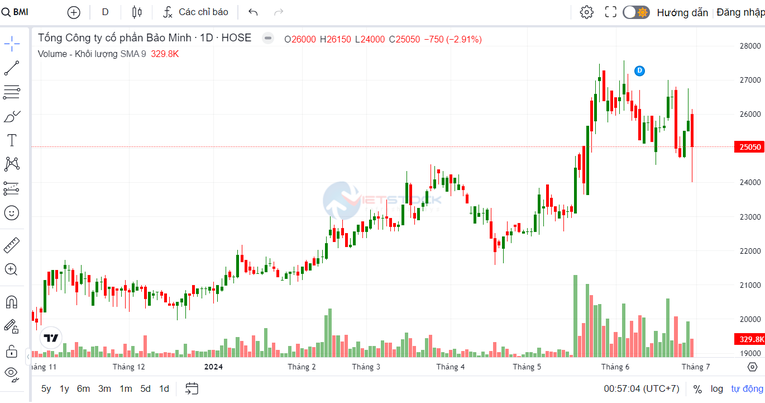This screenshot has height=403, width=765.
Task: Open chart settings gear icon
Action: (586, 12)
